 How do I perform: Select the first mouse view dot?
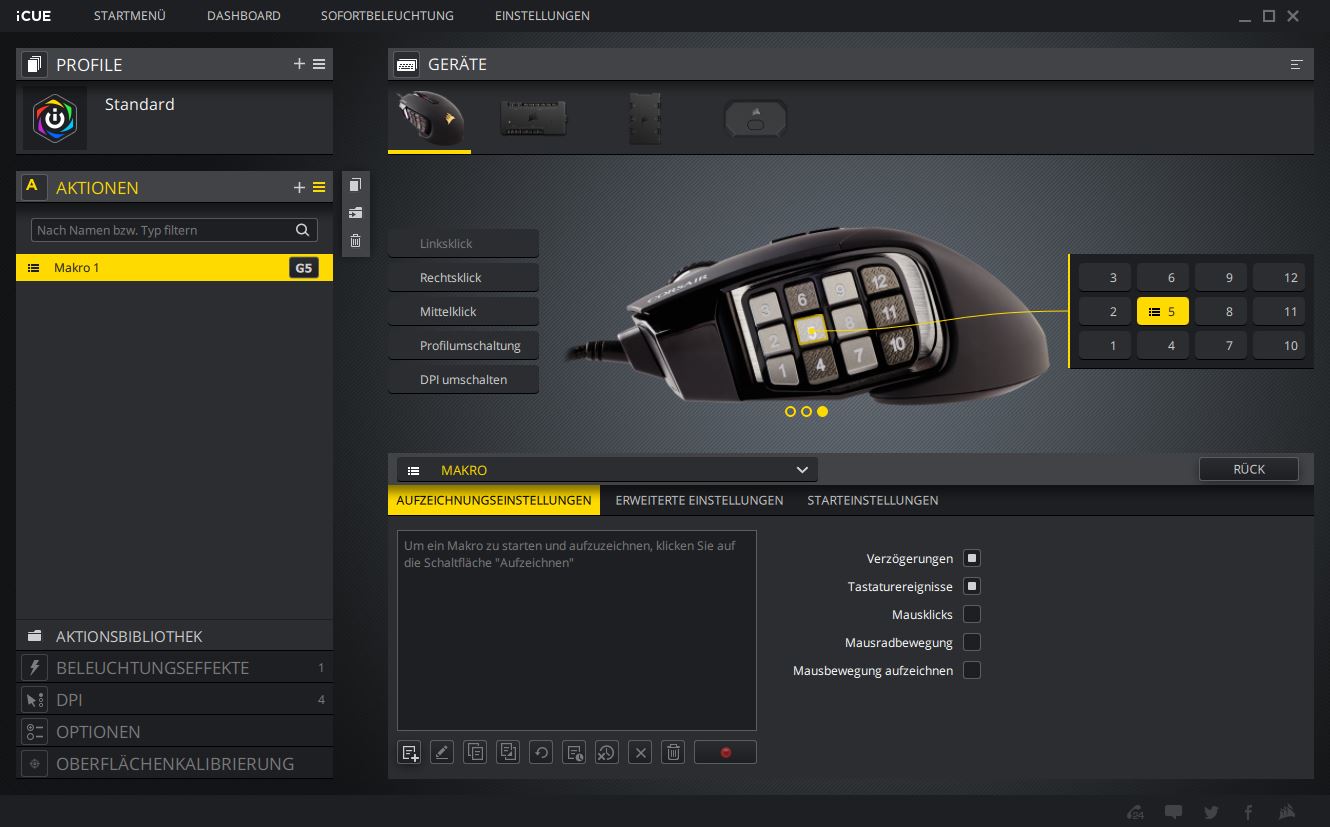(x=790, y=411)
